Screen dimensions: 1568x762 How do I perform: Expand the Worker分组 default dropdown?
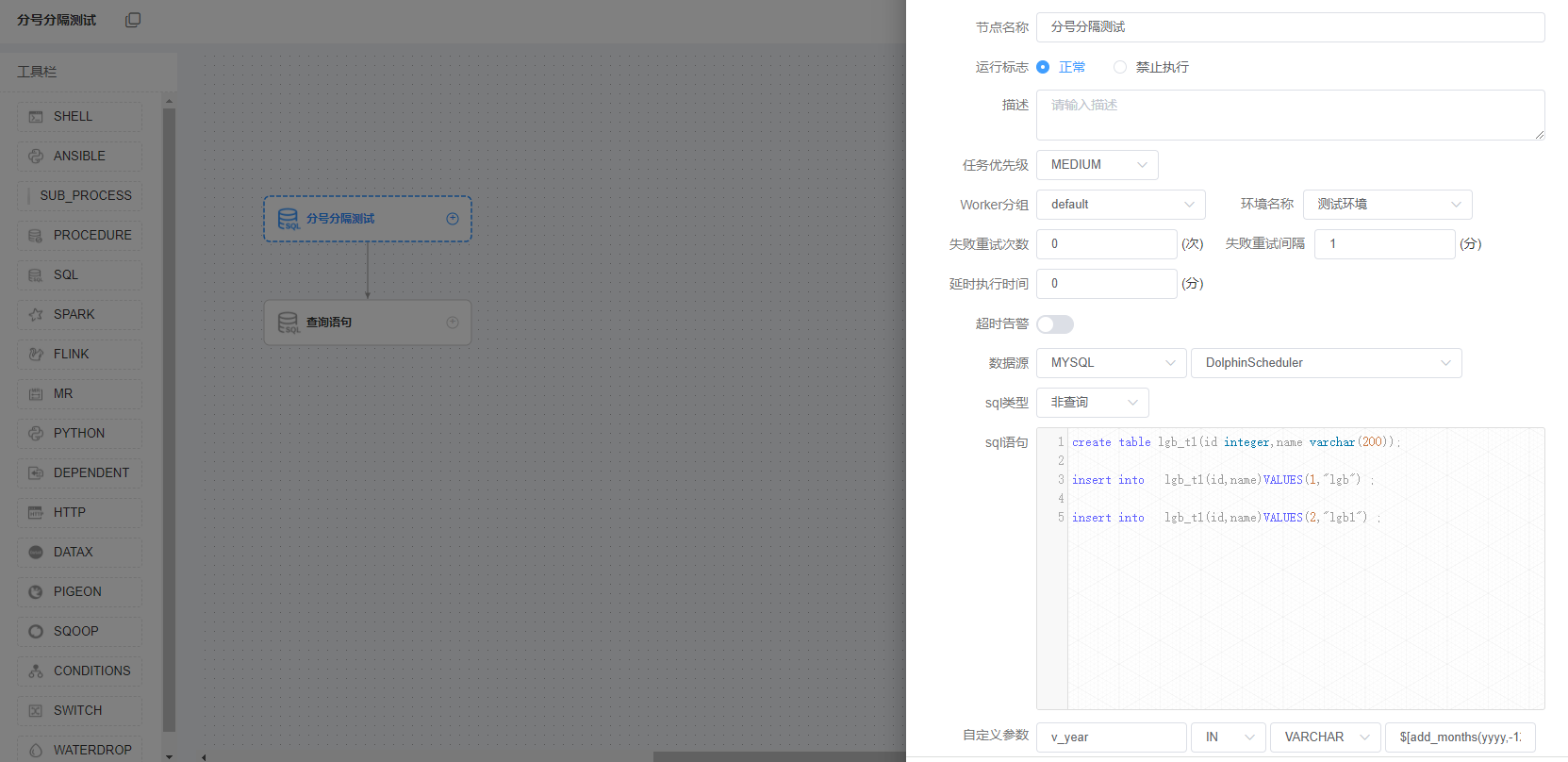point(1120,205)
